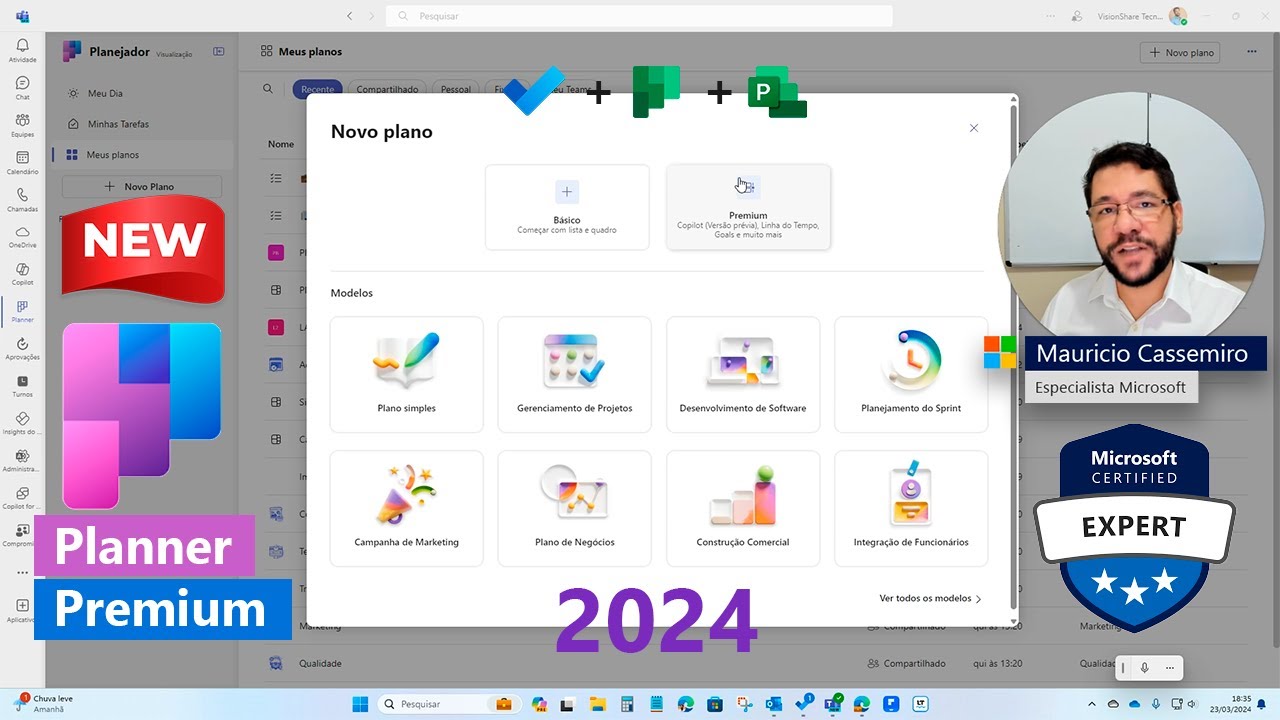Click the microphone icon in floating toolbar
Image resolution: width=1280 pixels, height=720 pixels.
(1145, 668)
